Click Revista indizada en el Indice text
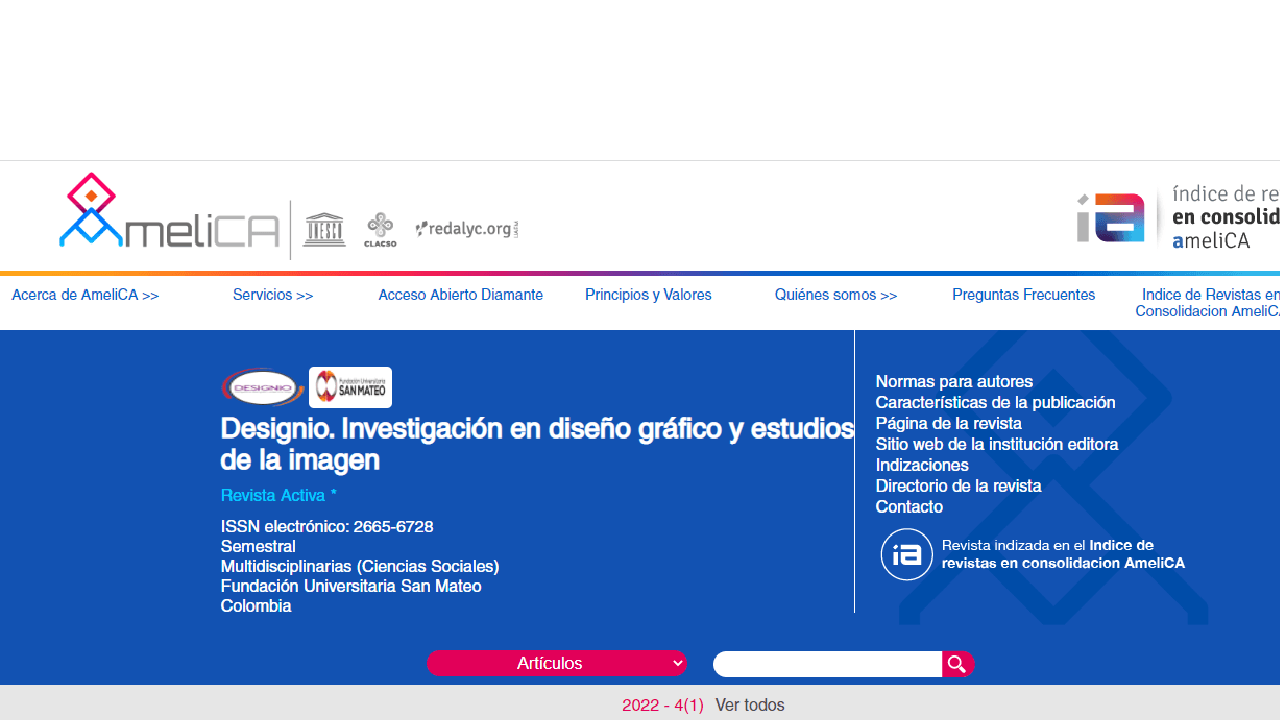Image resolution: width=1280 pixels, height=720 pixels. click(x=1063, y=554)
